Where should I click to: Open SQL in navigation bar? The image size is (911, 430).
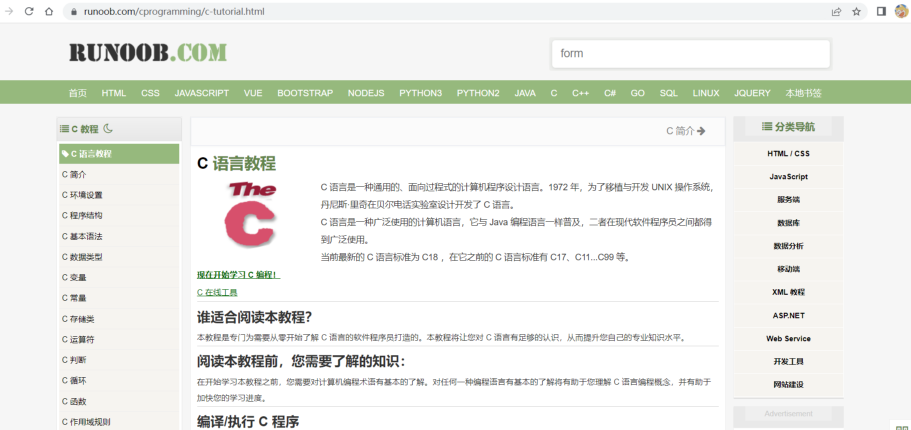point(669,93)
